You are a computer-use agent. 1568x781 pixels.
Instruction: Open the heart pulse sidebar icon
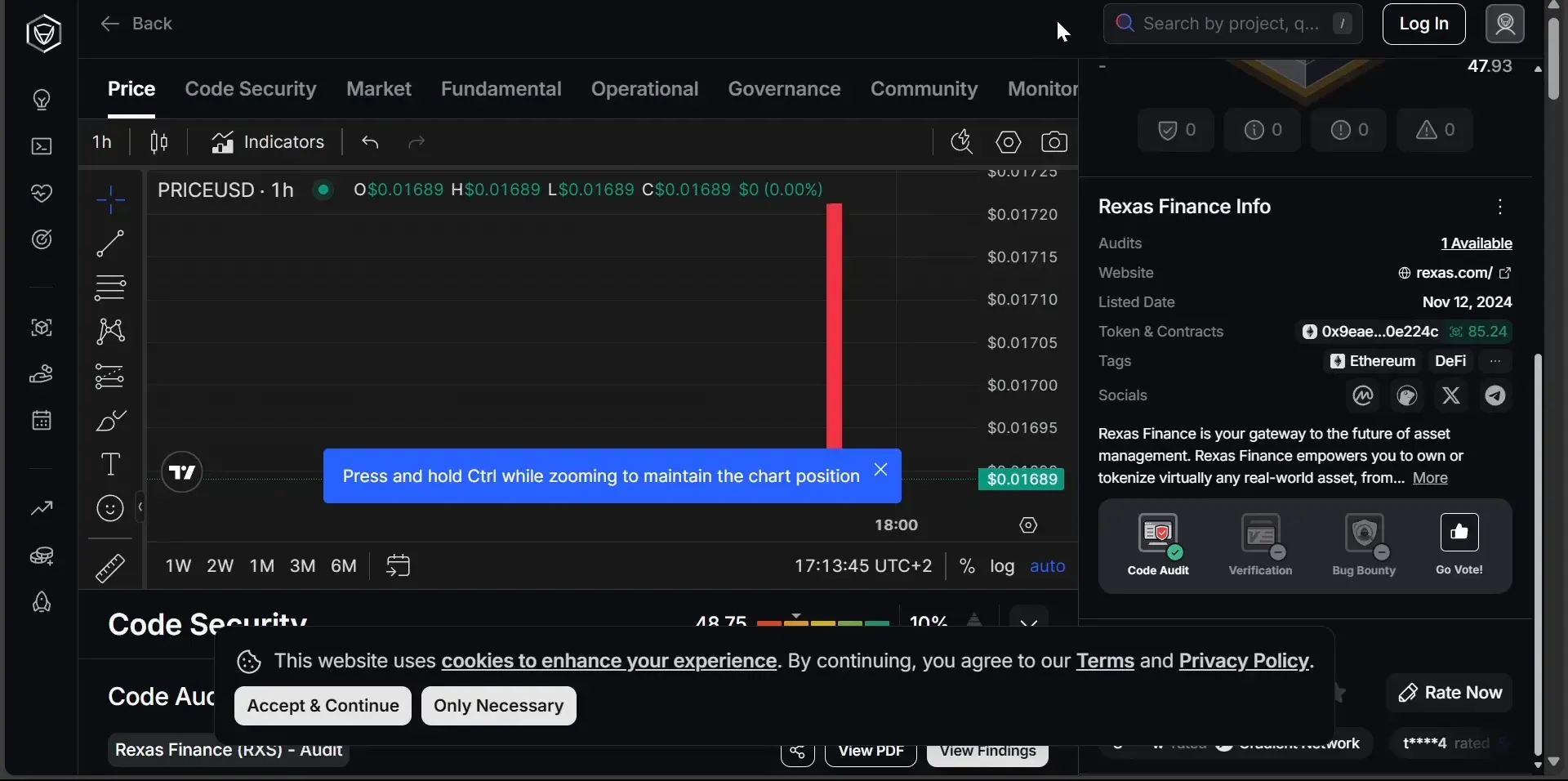click(42, 193)
